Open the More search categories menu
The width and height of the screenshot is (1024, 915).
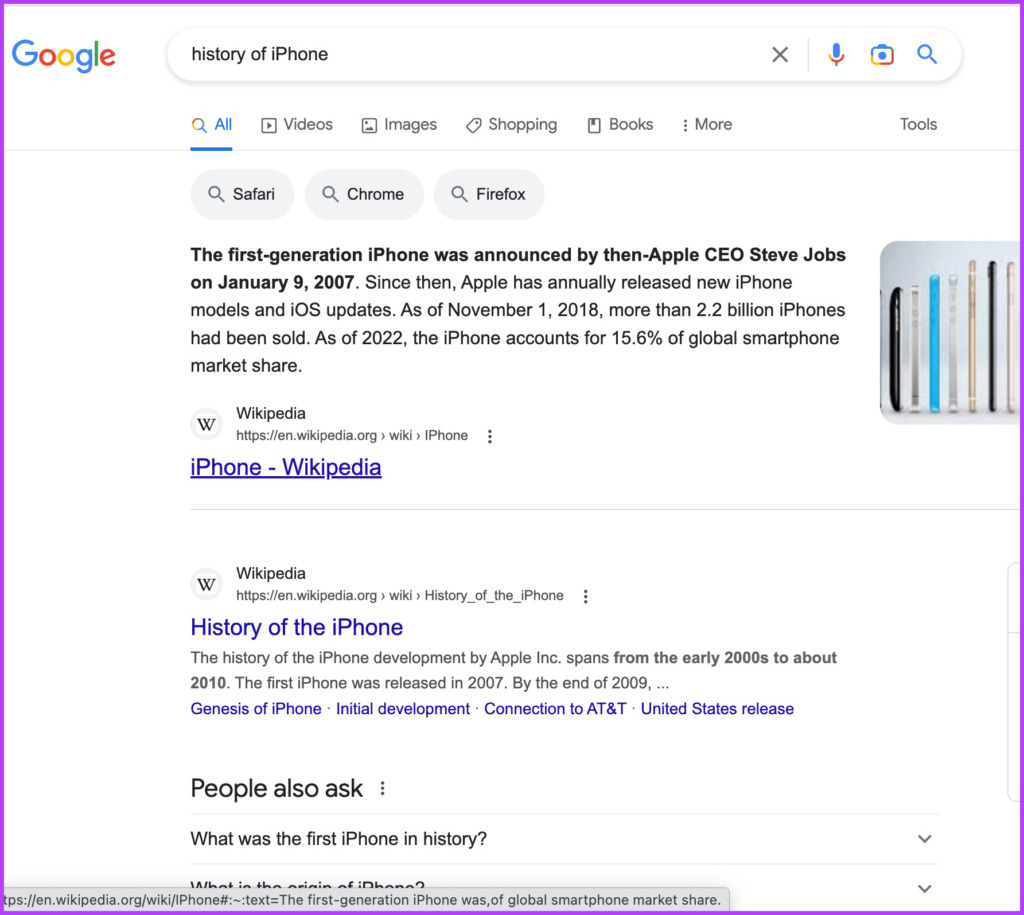pyautogui.click(x=707, y=125)
